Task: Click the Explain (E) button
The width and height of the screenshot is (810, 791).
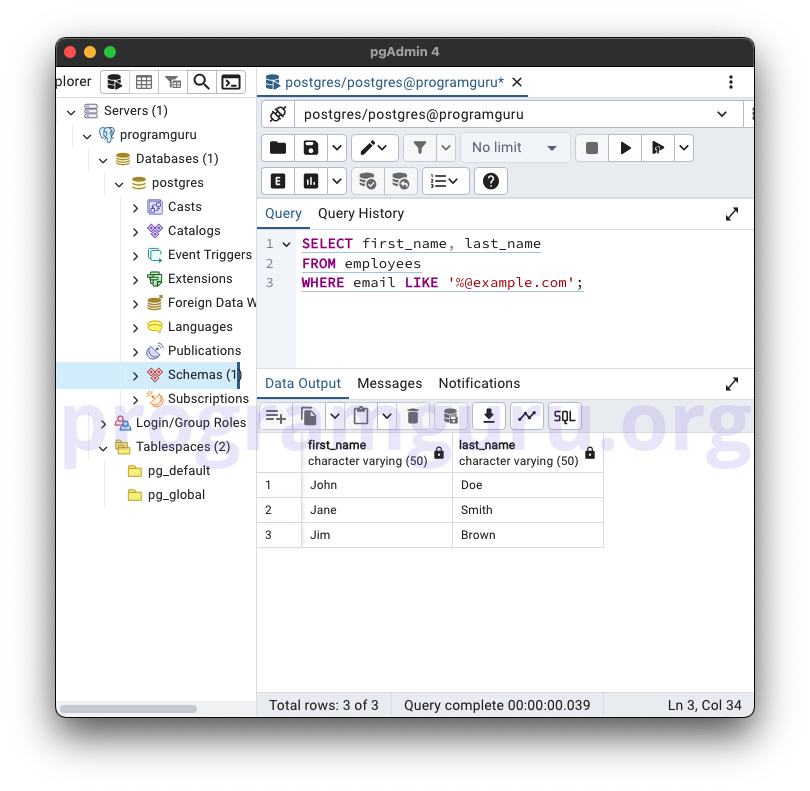Action: click(x=278, y=181)
